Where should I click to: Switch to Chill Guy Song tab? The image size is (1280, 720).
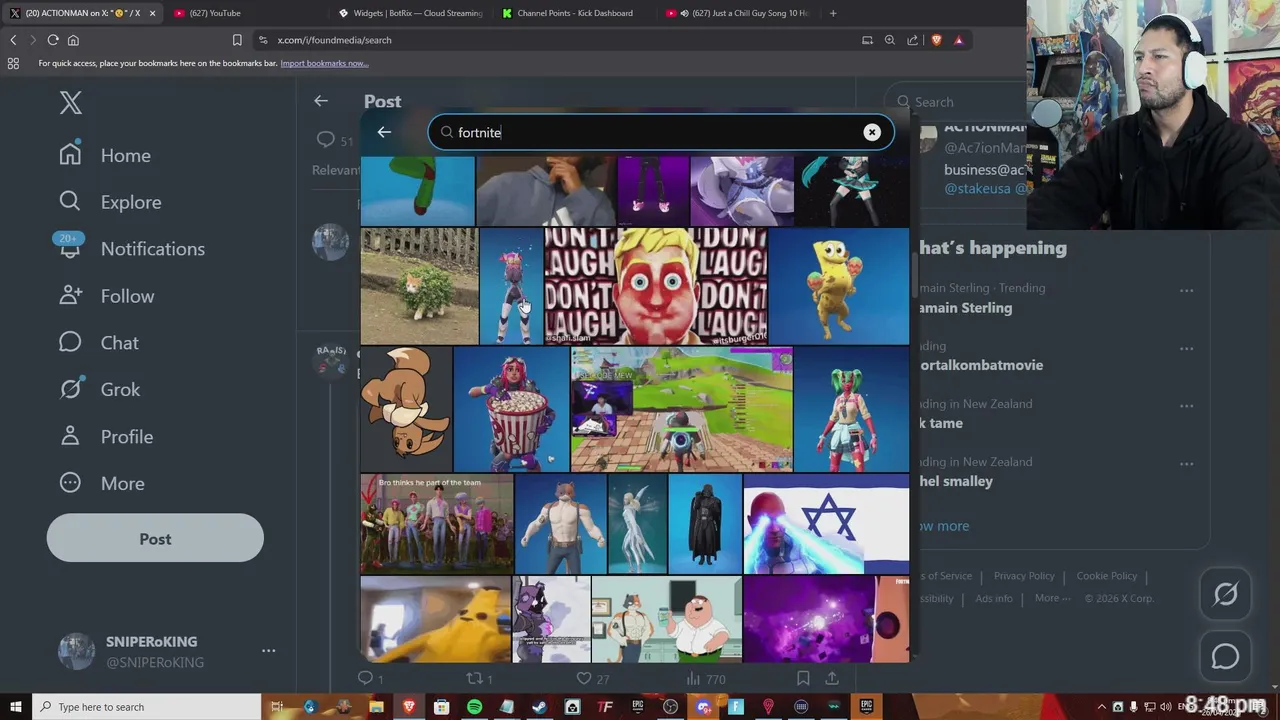(x=738, y=13)
